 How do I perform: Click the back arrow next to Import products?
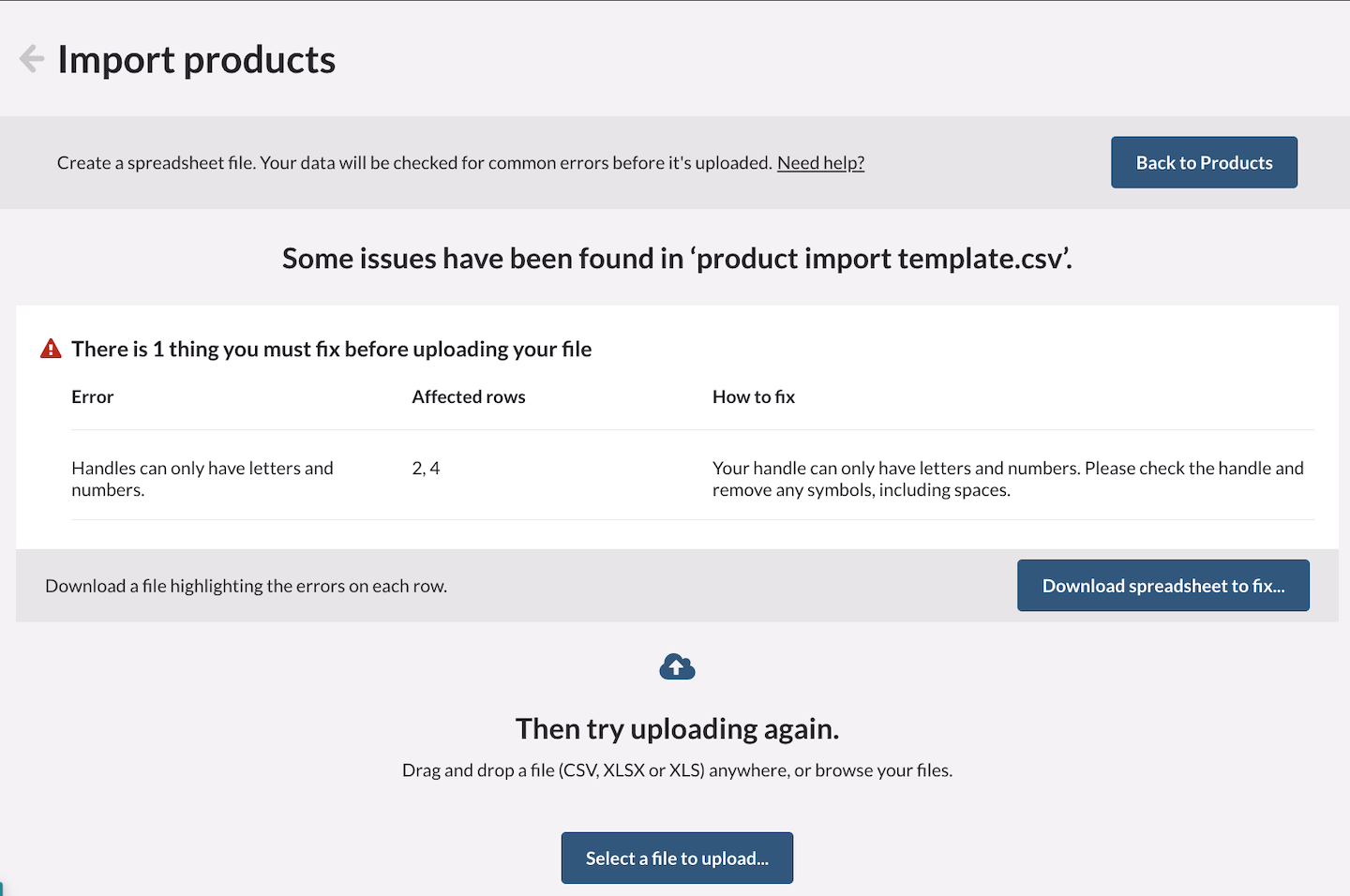click(31, 58)
